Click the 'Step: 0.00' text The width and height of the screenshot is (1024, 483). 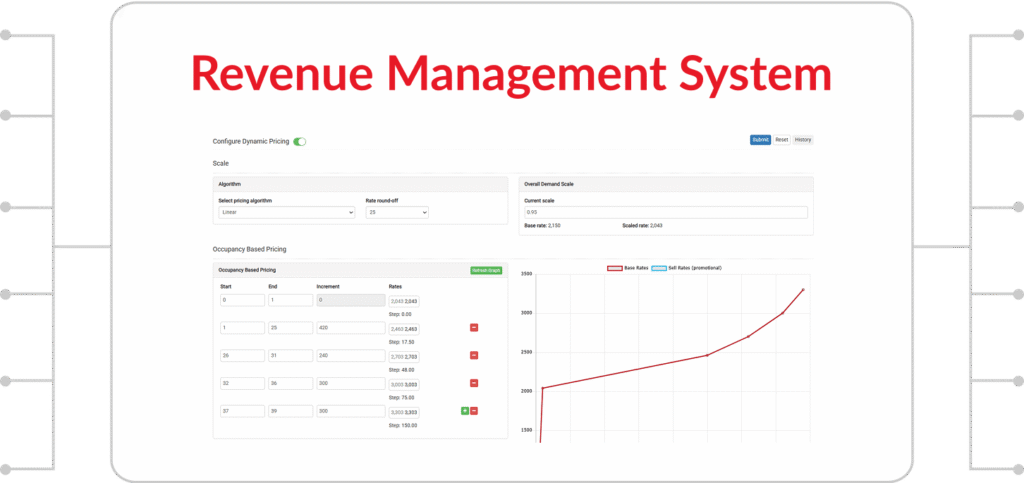tap(400, 314)
